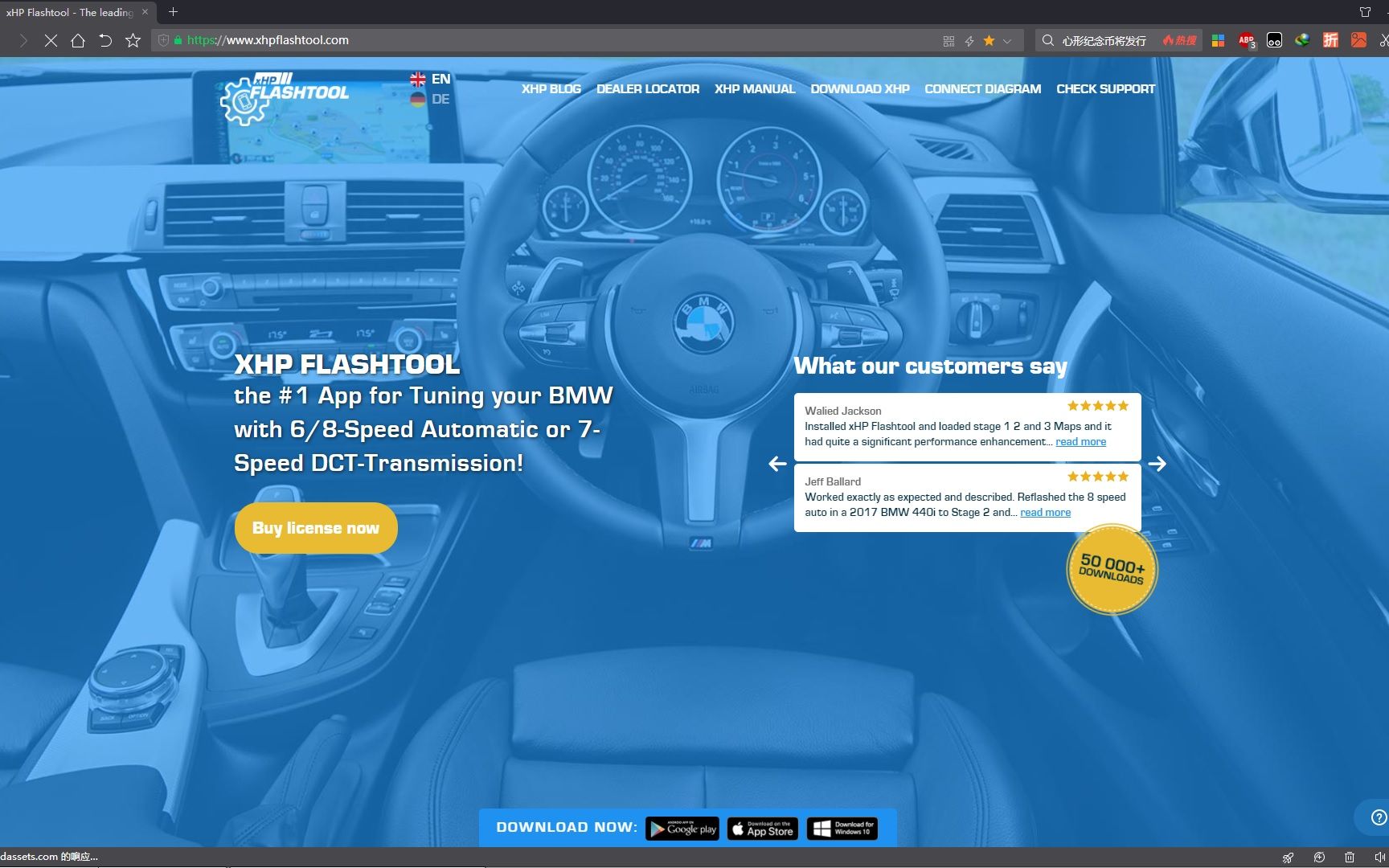Screen dimensions: 1389x868
Task: Open a new tab with plus button
Action: (173, 11)
